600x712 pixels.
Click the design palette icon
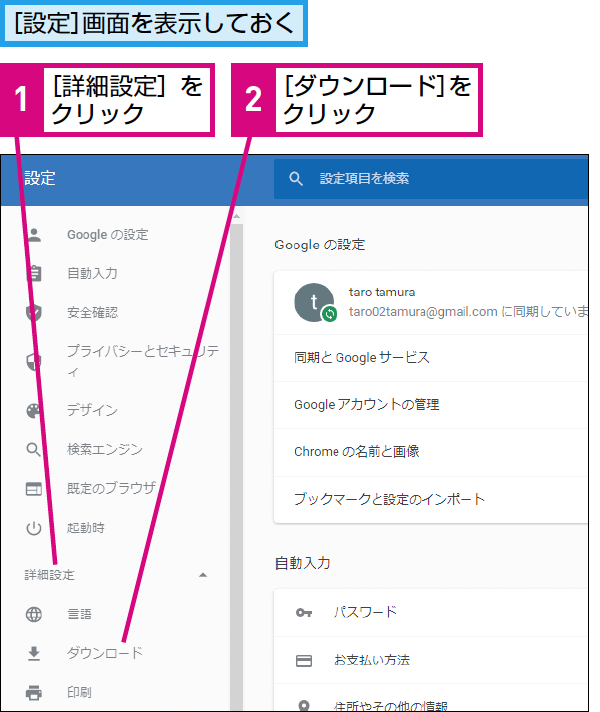[34, 410]
